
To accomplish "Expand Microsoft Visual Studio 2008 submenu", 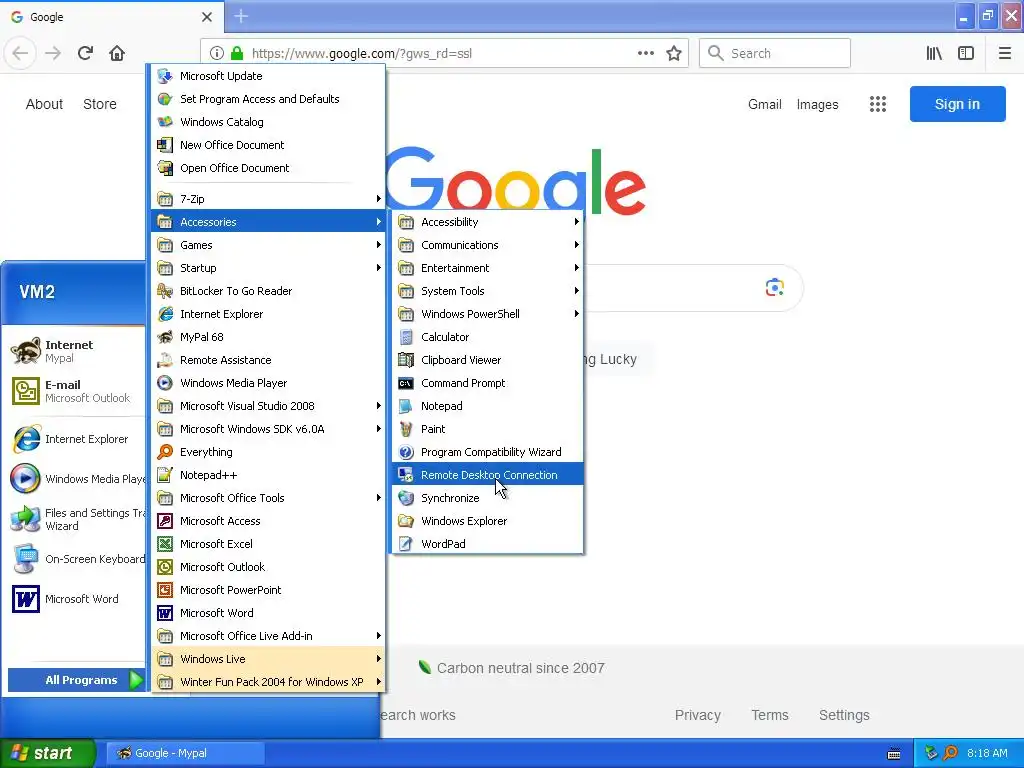I will (268, 406).
